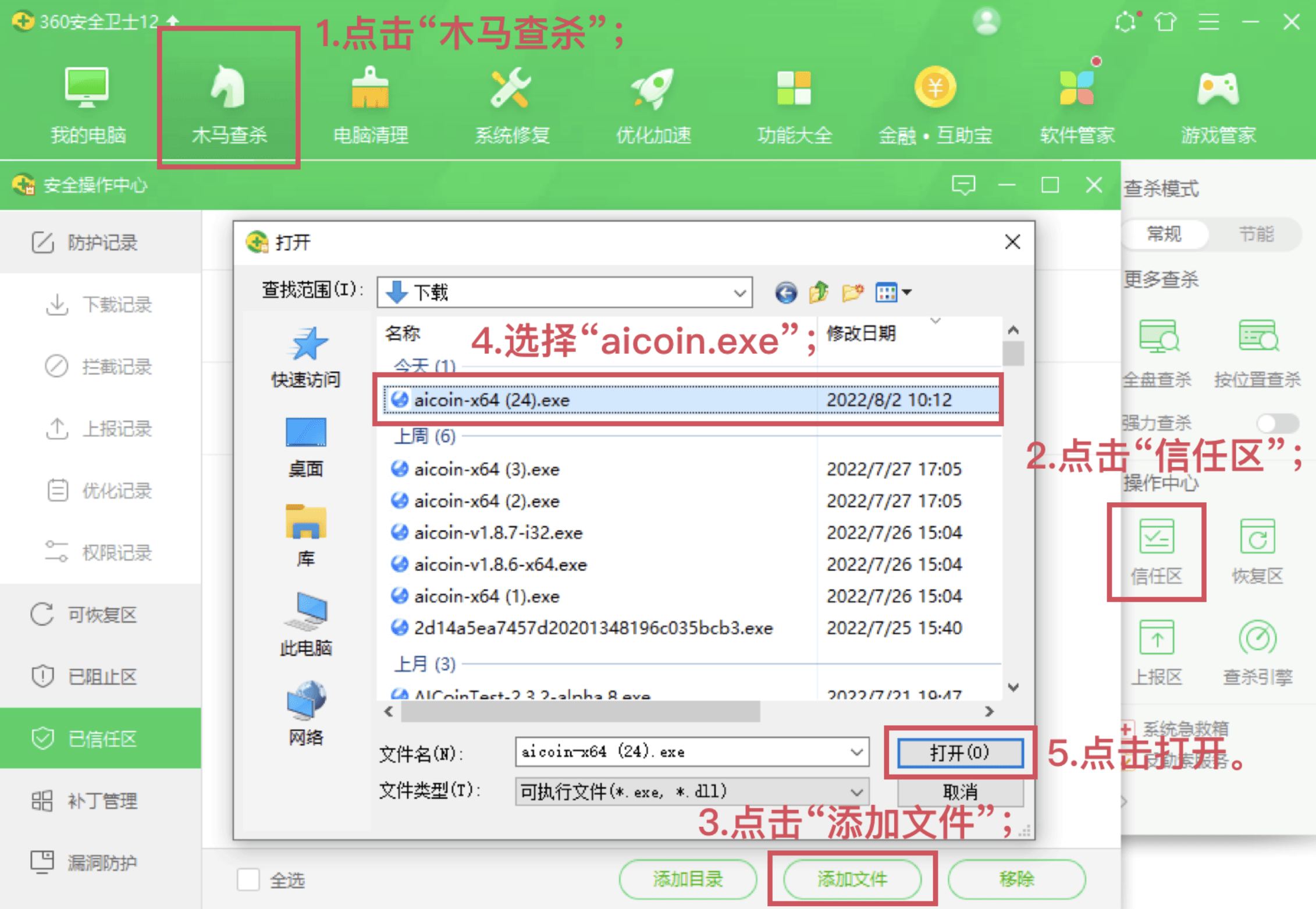The width and height of the screenshot is (1316, 909).
Task: Open the 木马查杀 Trojan scan section
Action: click(x=229, y=105)
